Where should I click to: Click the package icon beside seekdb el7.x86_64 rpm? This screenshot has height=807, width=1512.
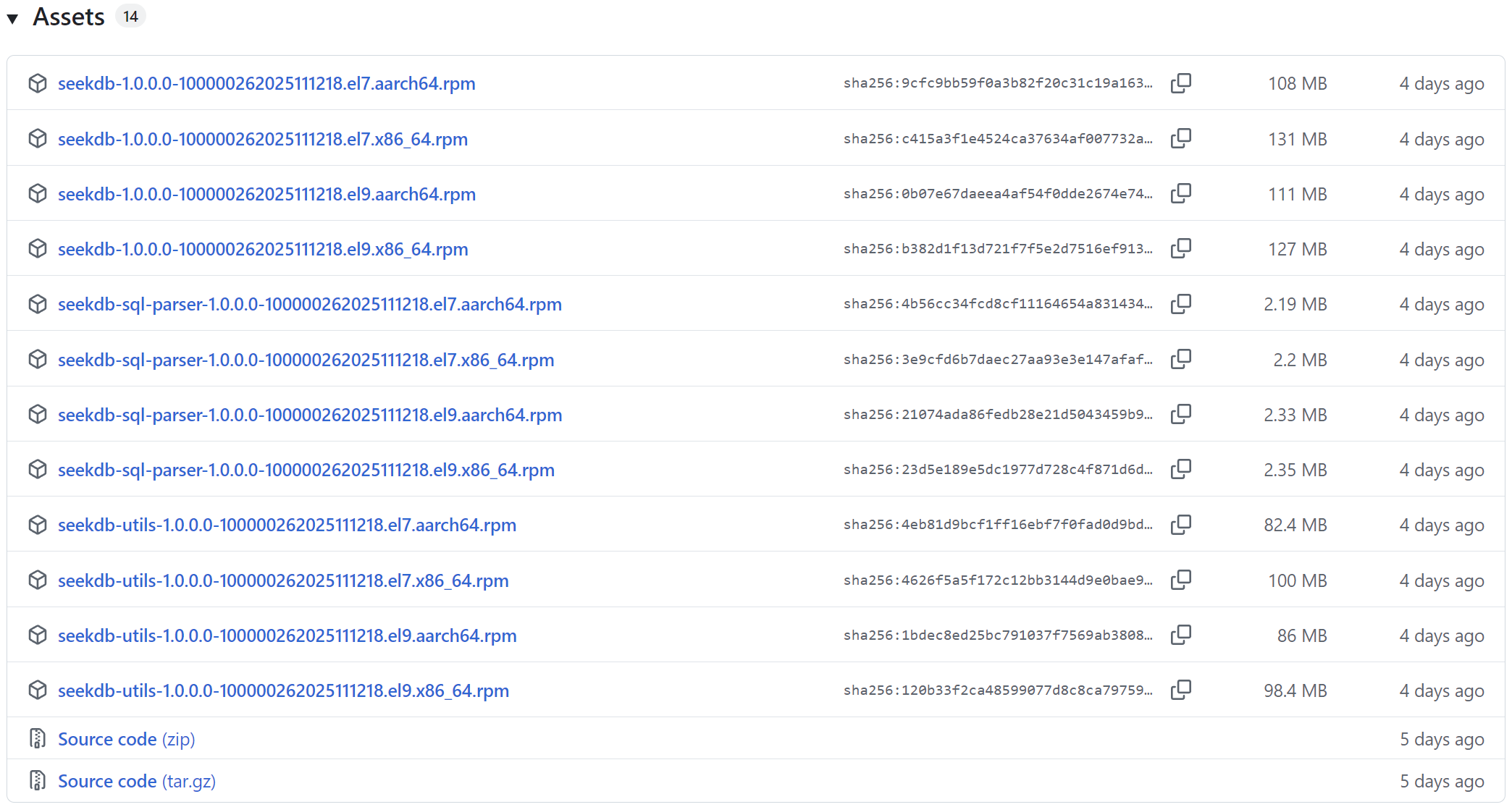click(x=38, y=138)
